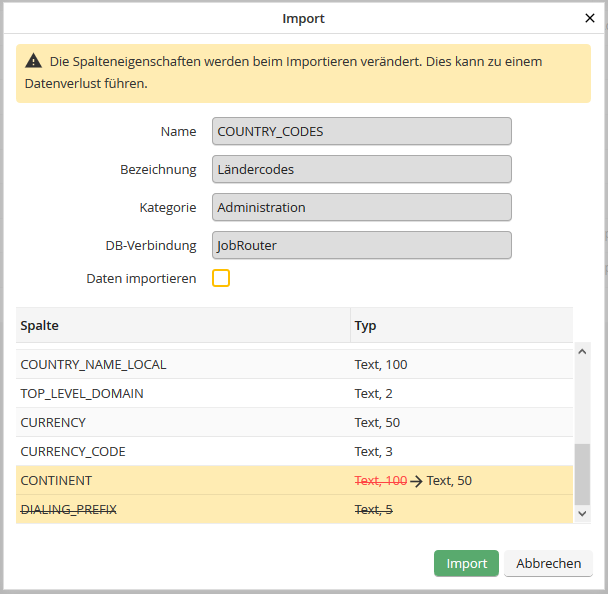
Task: Click the Kategorie field Administration
Action: (361, 207)
